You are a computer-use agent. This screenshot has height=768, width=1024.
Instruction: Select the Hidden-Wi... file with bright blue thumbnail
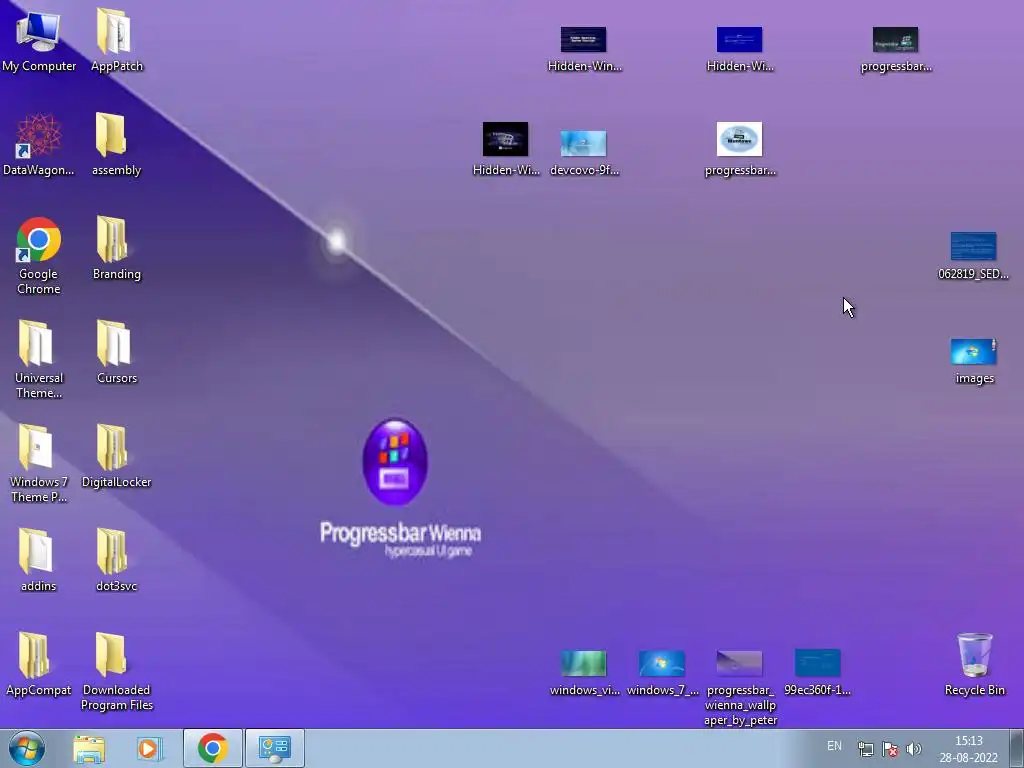tap(739, 49)
